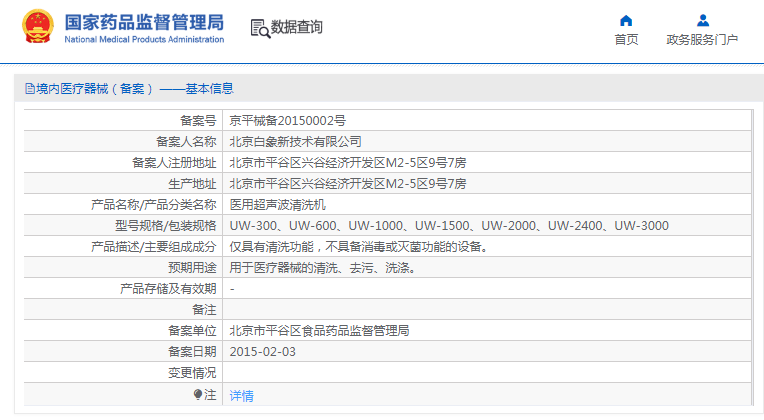Click the 备案人名称 row label
This screenshot has width=764, height=420.
pos(186,141)
